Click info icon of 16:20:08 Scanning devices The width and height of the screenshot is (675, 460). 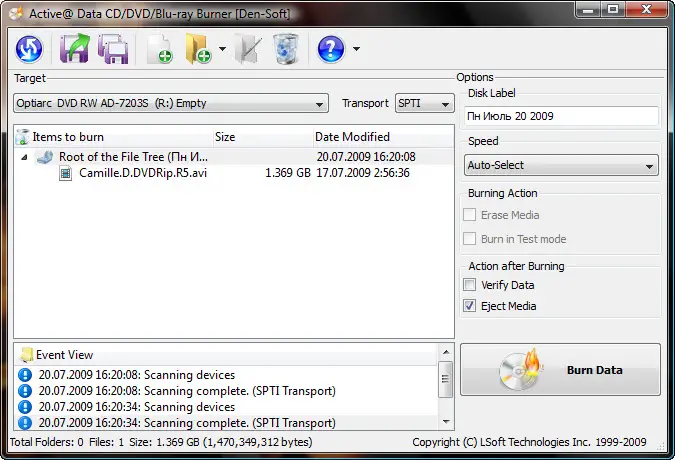[25, 375]
